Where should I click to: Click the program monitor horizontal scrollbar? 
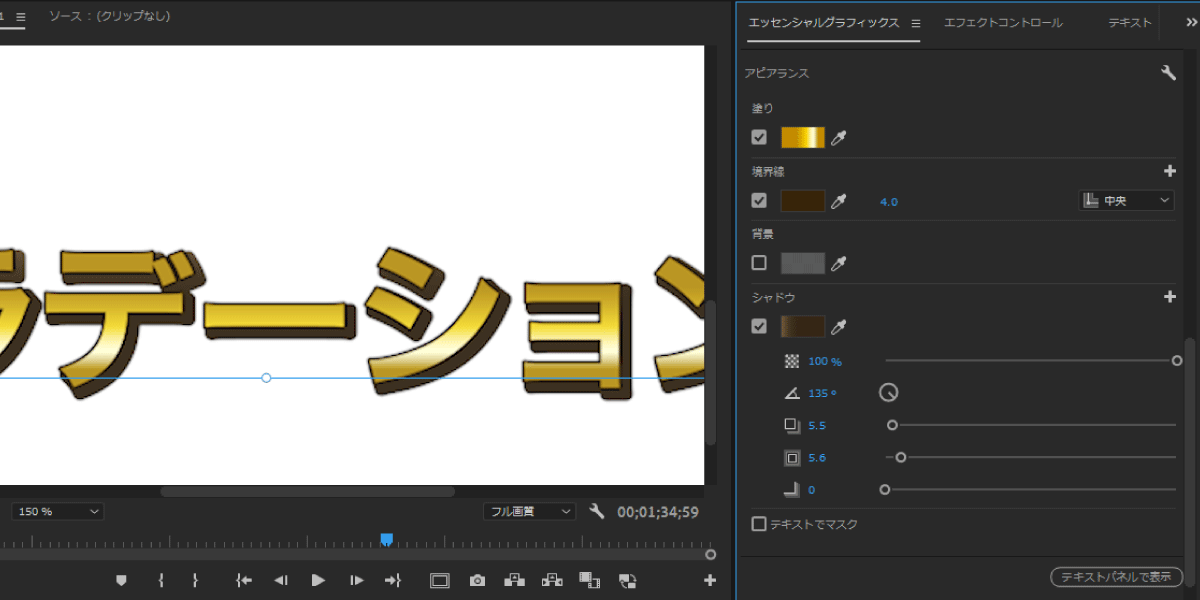(307, 491)
